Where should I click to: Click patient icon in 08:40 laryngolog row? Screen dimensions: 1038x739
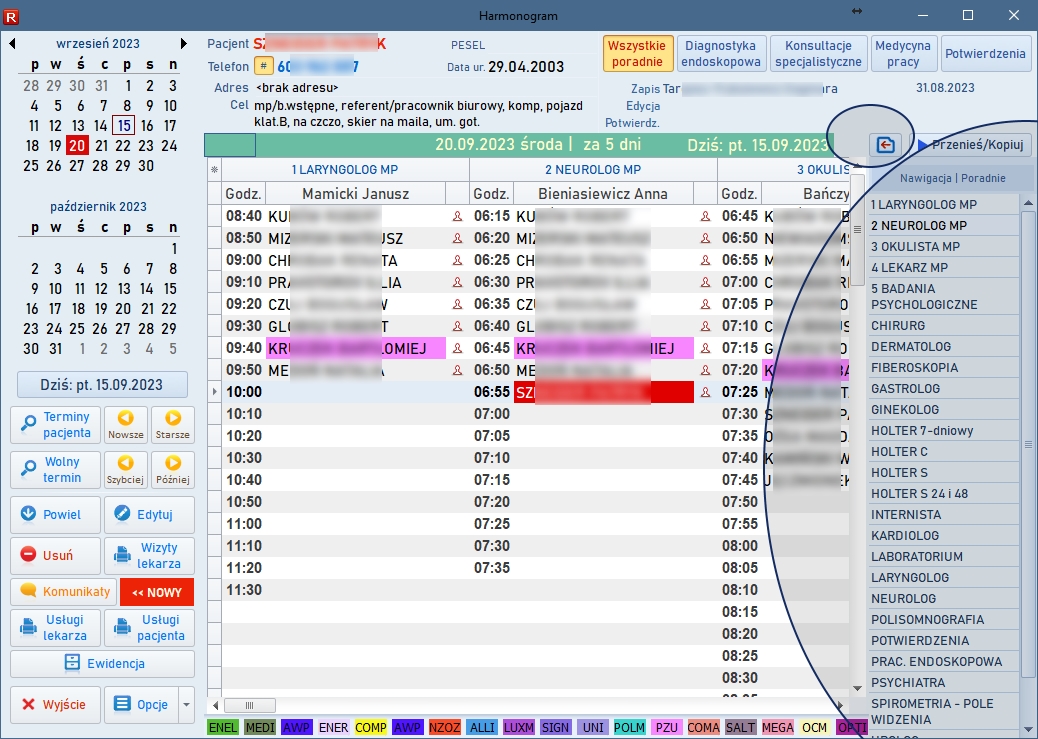[x=457, y=216]
